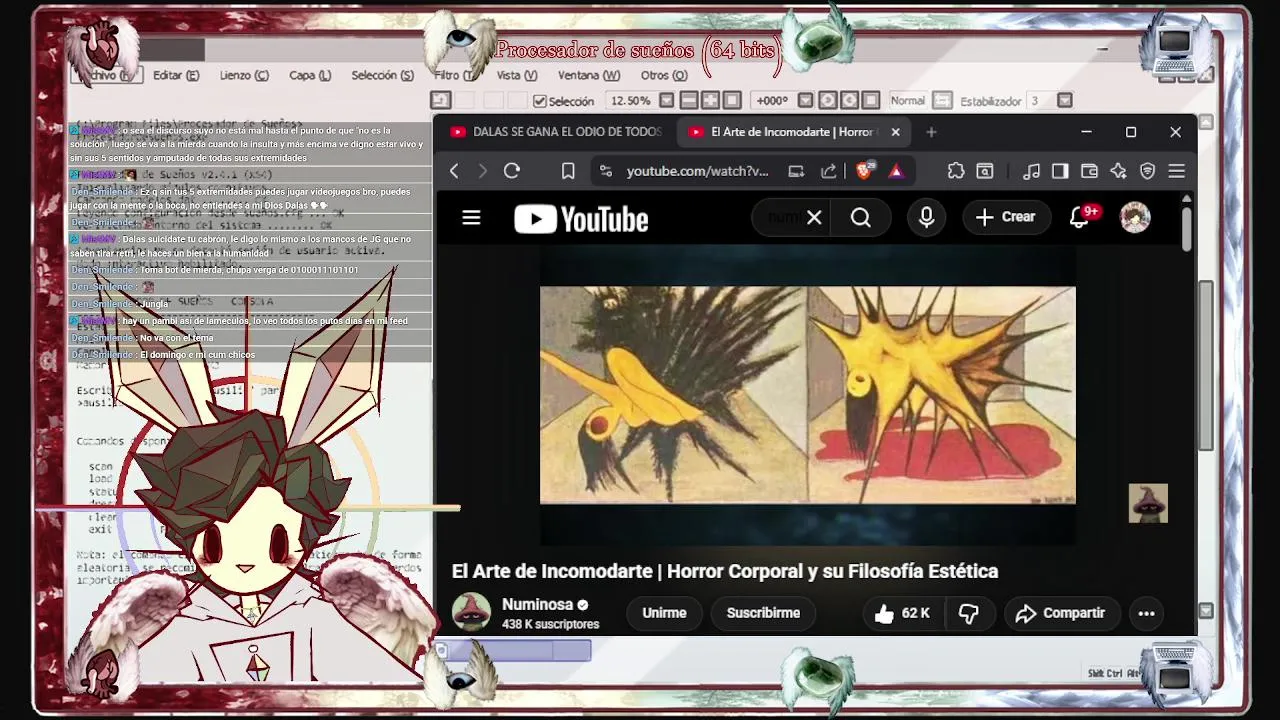Click the Crear button

click(1005, 217)
